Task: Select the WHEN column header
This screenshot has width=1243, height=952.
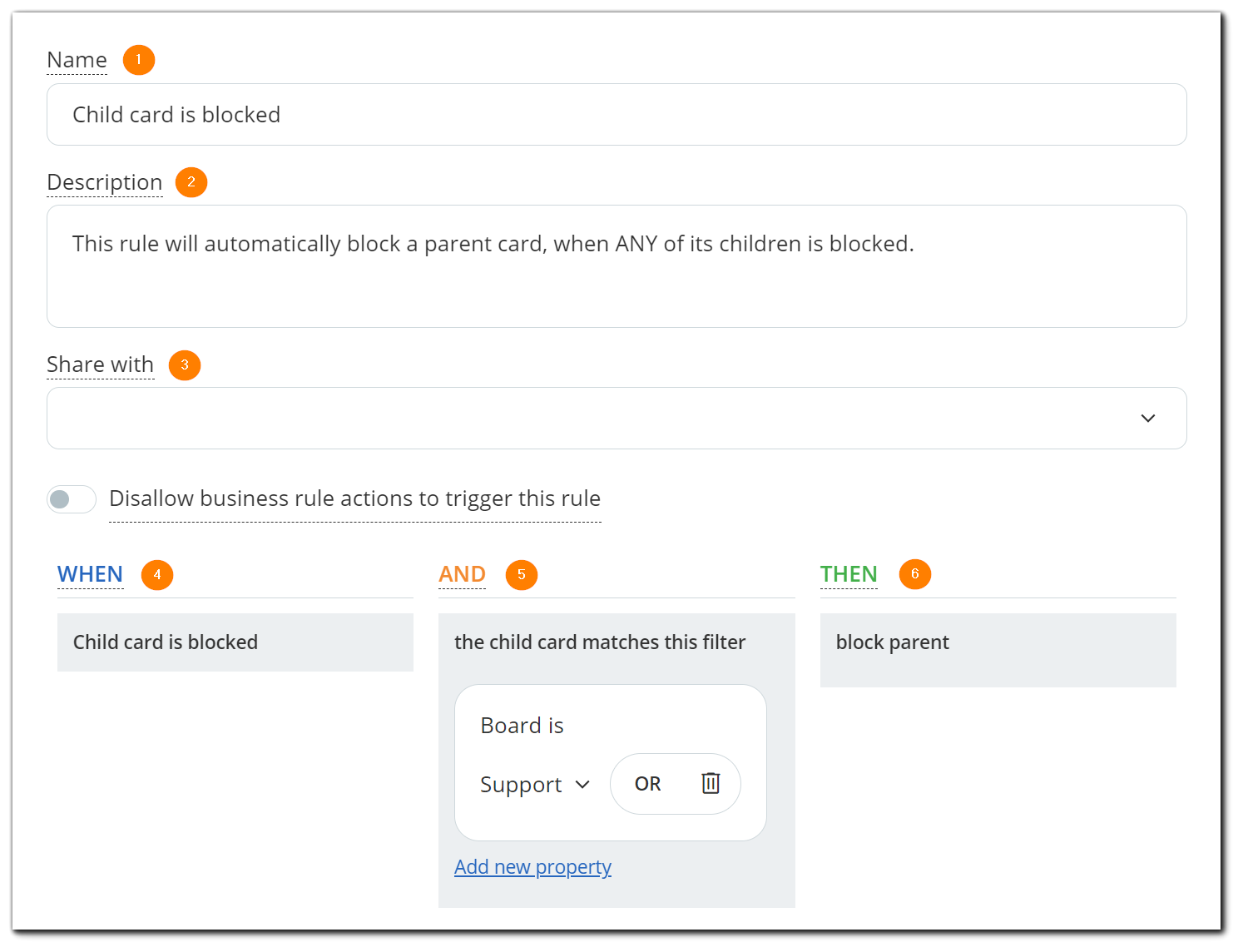Action: pos(90,573)
